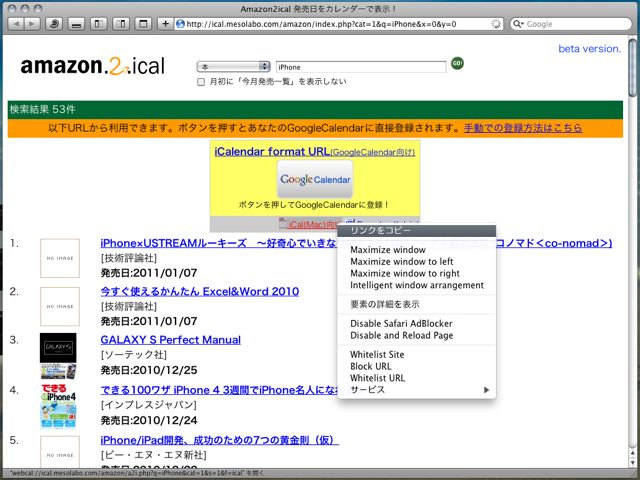640x480 pixels.
Task: Open the 本 category dropdown
Action: pyautogui.click(x=233, y=67)
